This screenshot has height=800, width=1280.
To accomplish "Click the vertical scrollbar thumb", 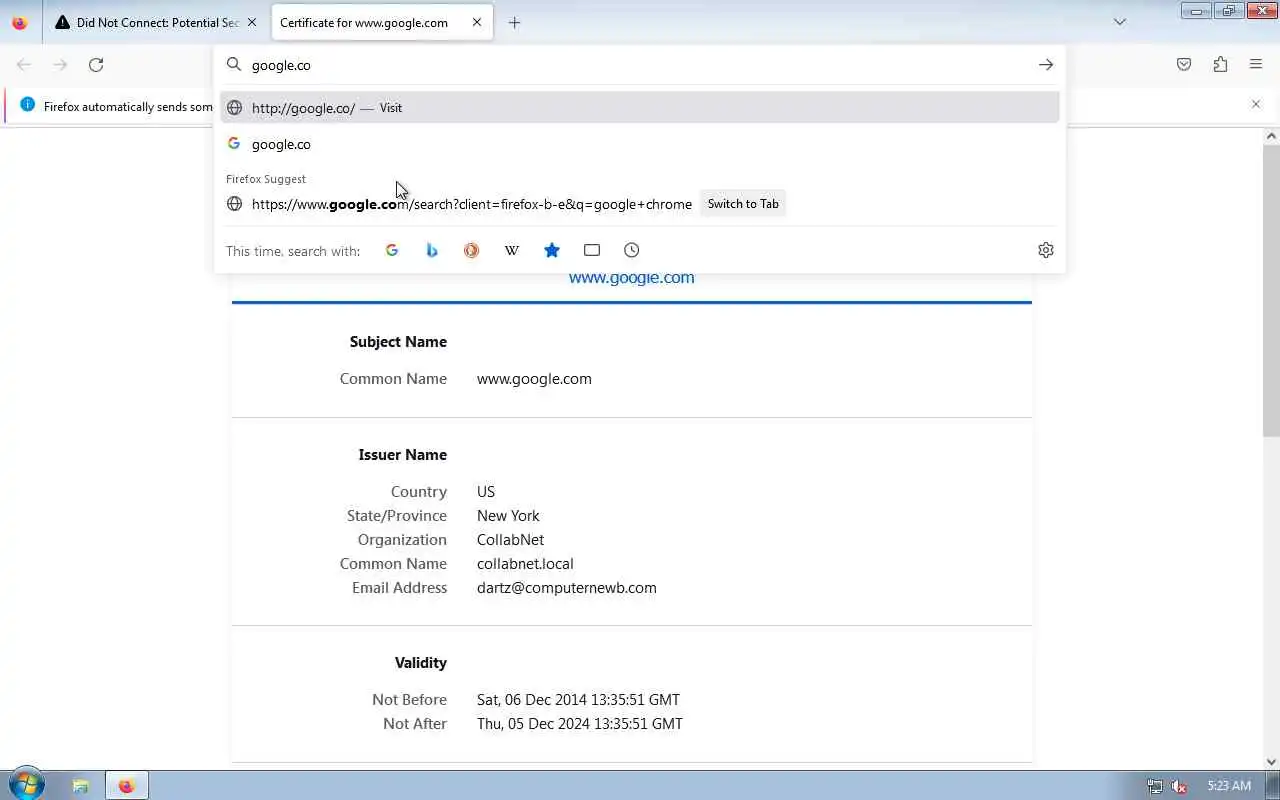I will pyautogui.click(x=1271, y=290).
